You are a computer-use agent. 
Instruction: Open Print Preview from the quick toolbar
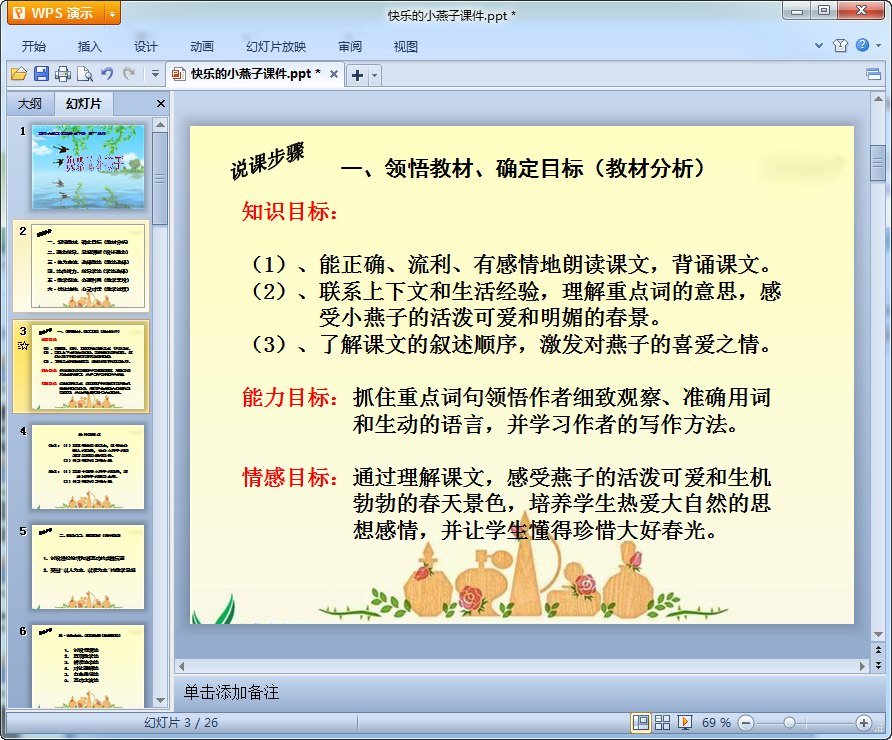[x=85, y=74]
